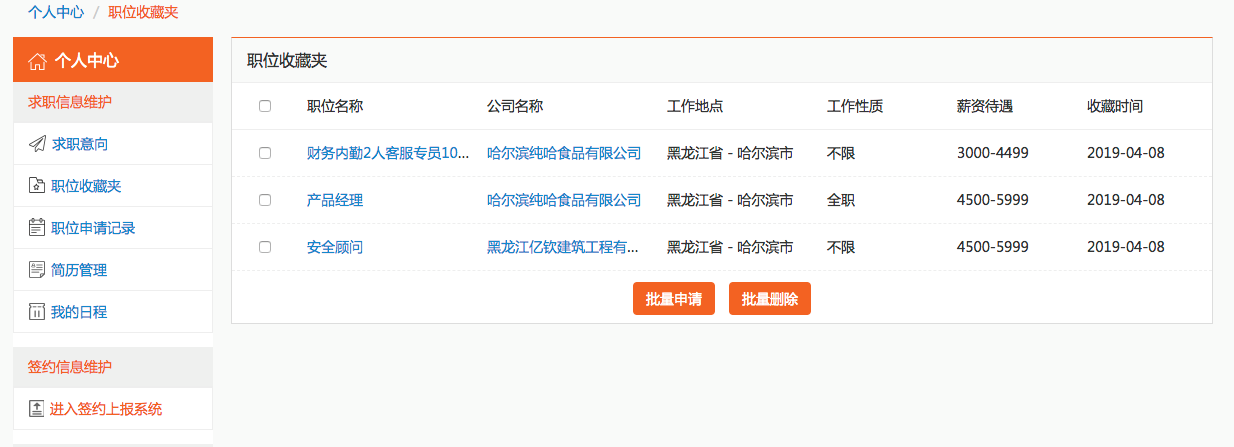Click the paper plane icon beside 求职意向
Viewport: 1234px width, 447px height.
click(37, 144)
